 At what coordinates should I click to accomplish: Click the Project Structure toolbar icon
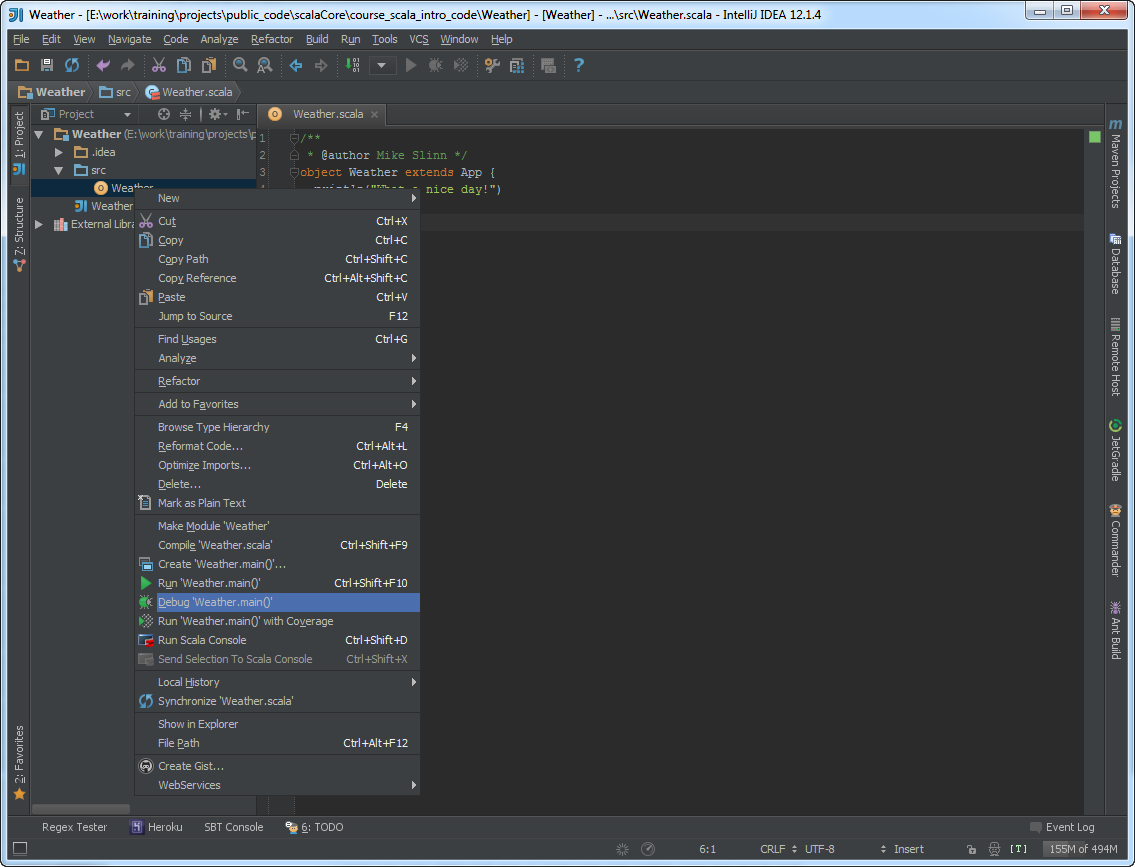click(517, 65)
